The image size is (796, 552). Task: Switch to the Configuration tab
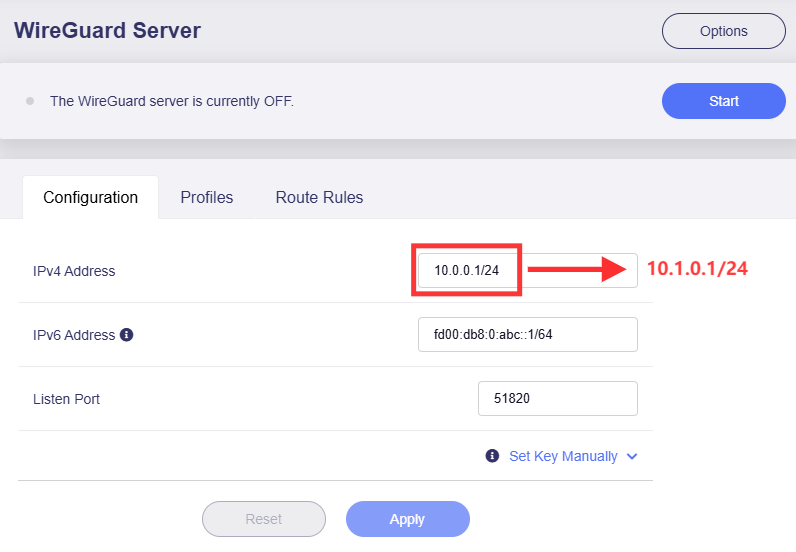[90, 198]
